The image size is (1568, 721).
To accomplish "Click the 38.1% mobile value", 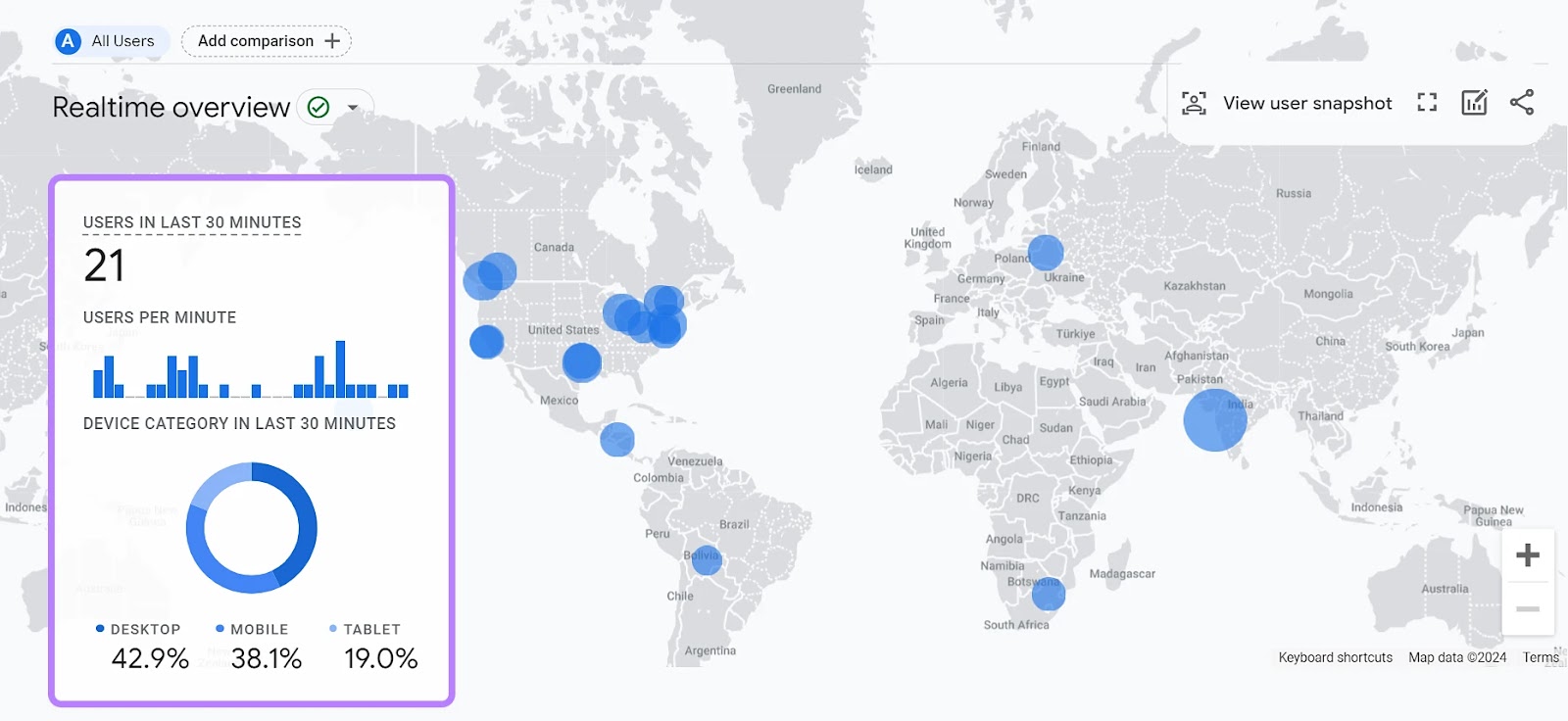I will tap(267, 658).
